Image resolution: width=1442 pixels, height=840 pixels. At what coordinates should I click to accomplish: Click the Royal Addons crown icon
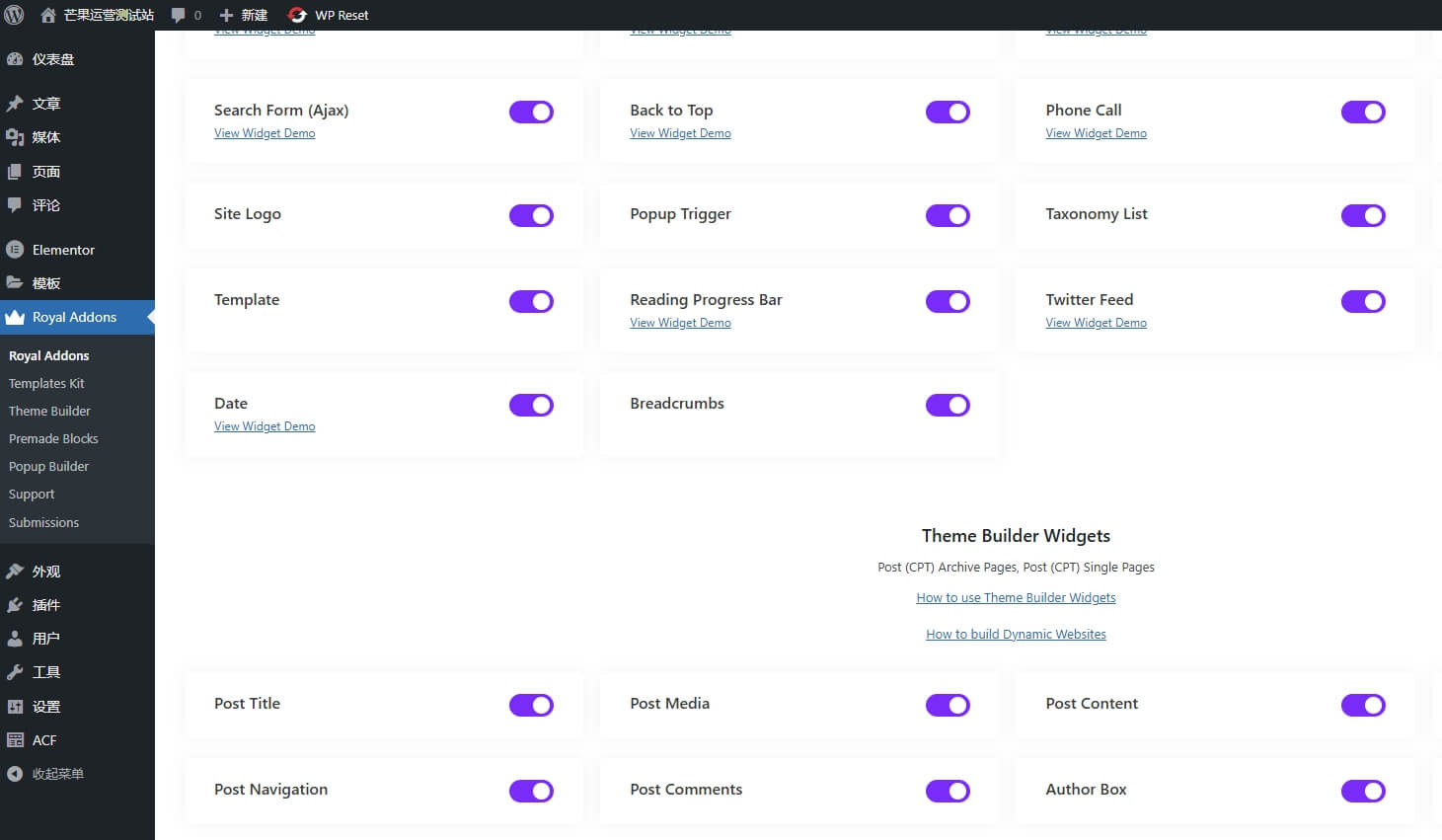(x=15, y=317)
